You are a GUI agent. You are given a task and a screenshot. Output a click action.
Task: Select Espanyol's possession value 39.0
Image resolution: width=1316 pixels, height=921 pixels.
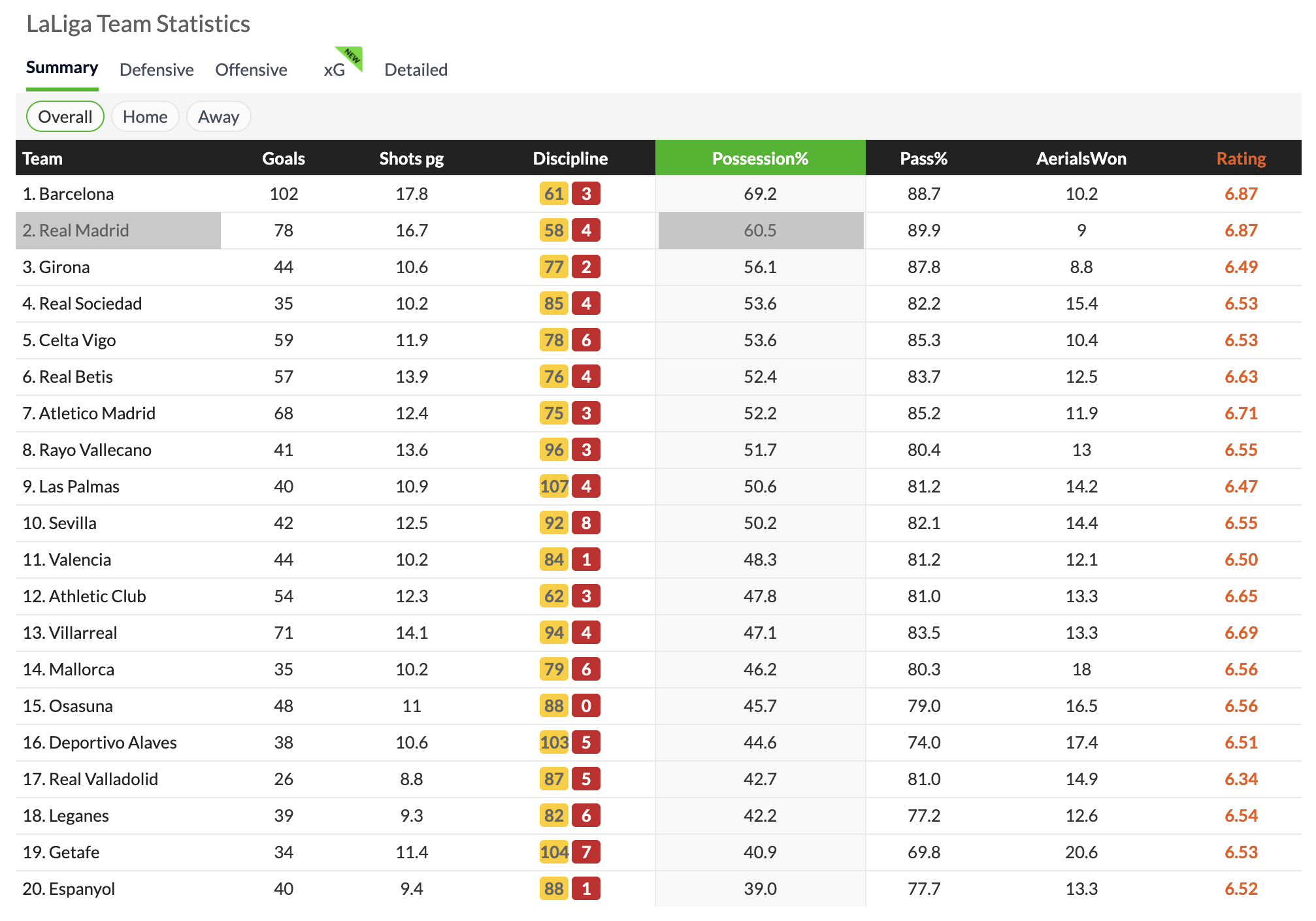pos(761,889)
